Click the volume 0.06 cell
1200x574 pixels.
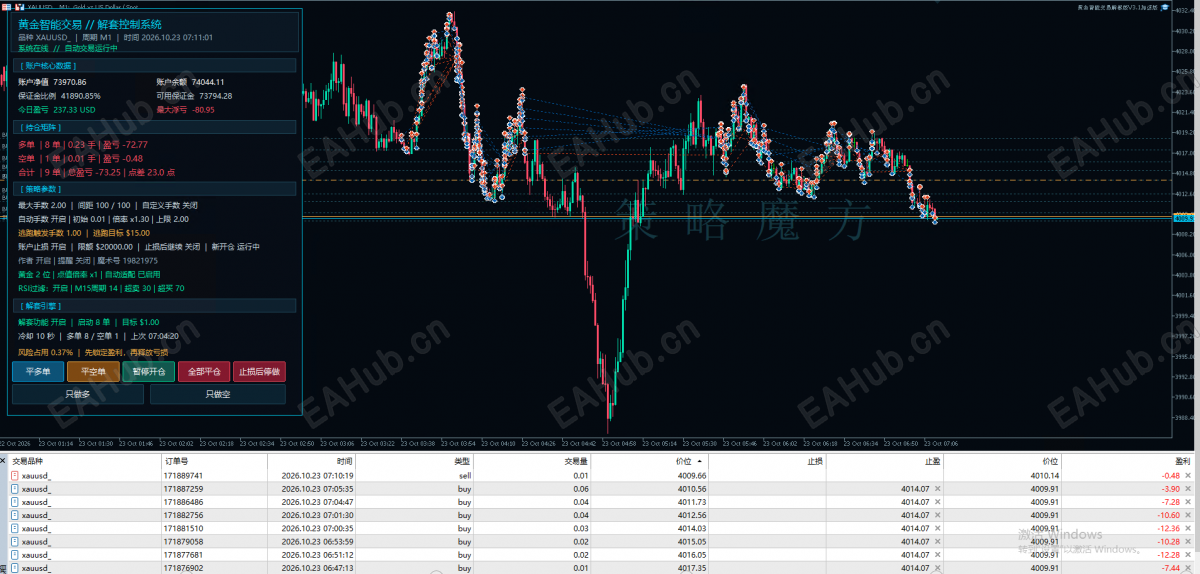click(580, 489)
